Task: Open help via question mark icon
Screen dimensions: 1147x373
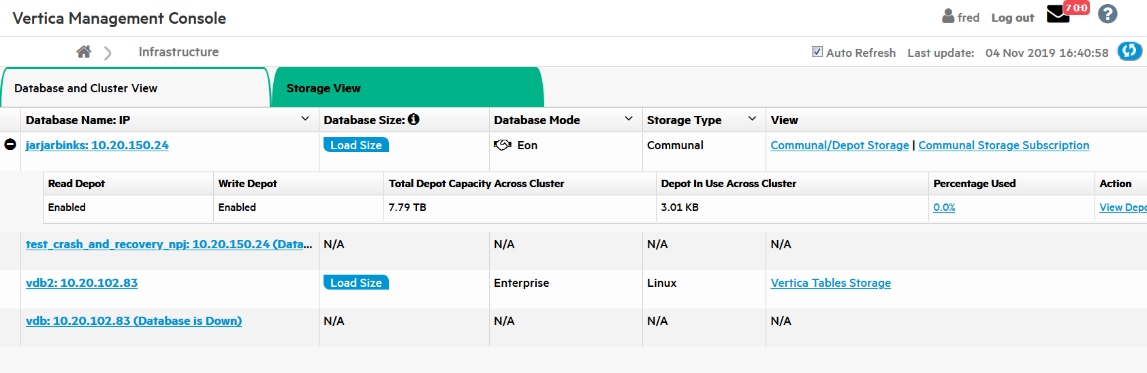Action: (x=1107, y=14)
